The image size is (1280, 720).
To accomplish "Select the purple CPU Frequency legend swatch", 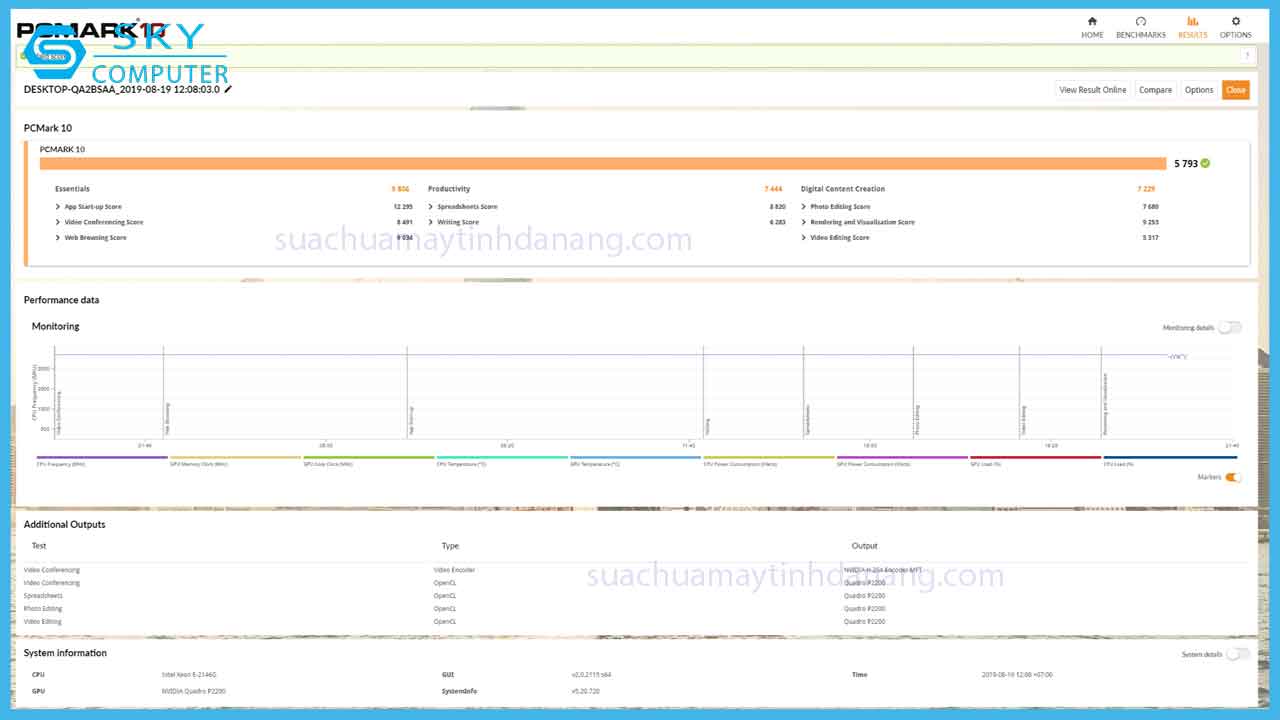I will pyautogui.click(x=100, y=457).
